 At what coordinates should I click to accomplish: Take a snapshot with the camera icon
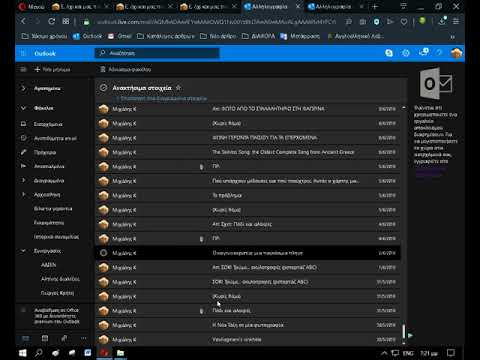pos(363,22)
